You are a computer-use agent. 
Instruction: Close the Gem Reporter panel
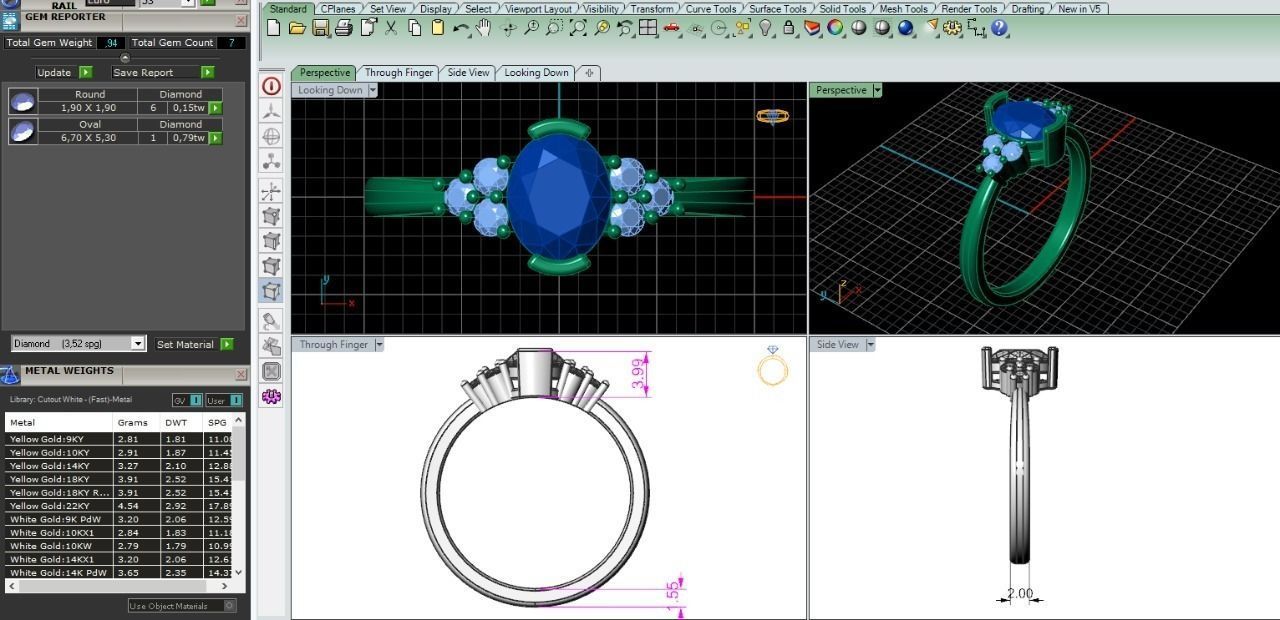coord(241,20)
